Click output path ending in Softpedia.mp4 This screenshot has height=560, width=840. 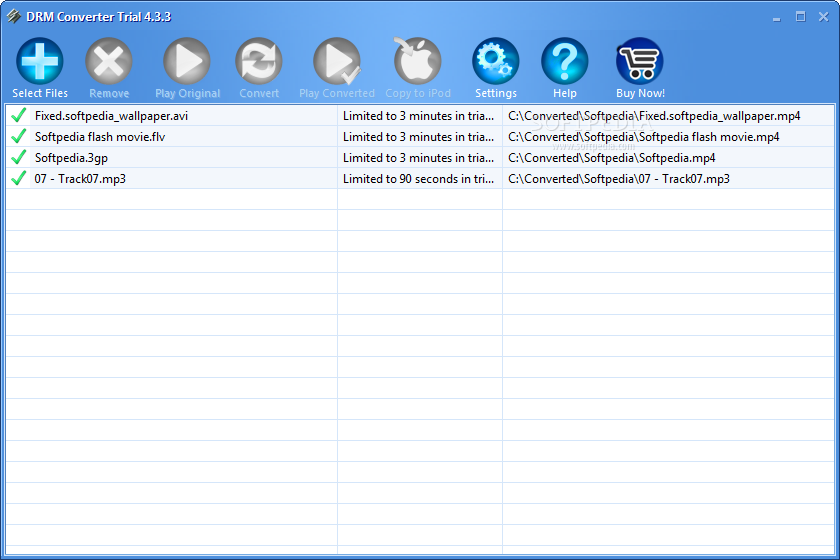pyautogui.click(x=611, y=158)
